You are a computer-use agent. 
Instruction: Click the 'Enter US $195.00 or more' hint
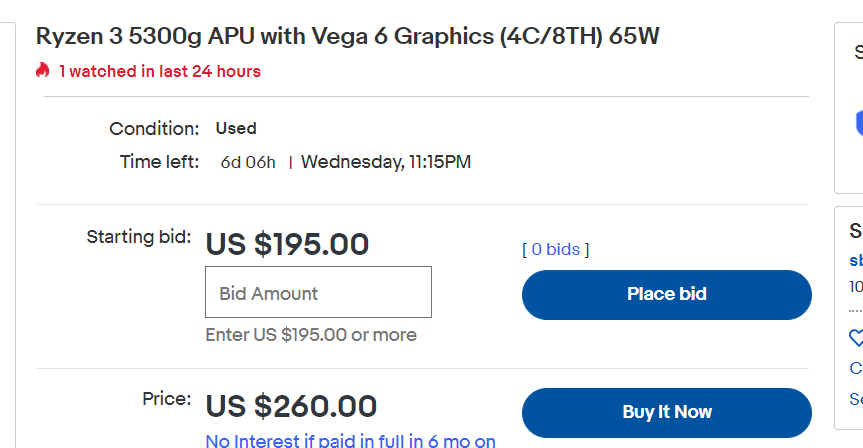(310, 335)
